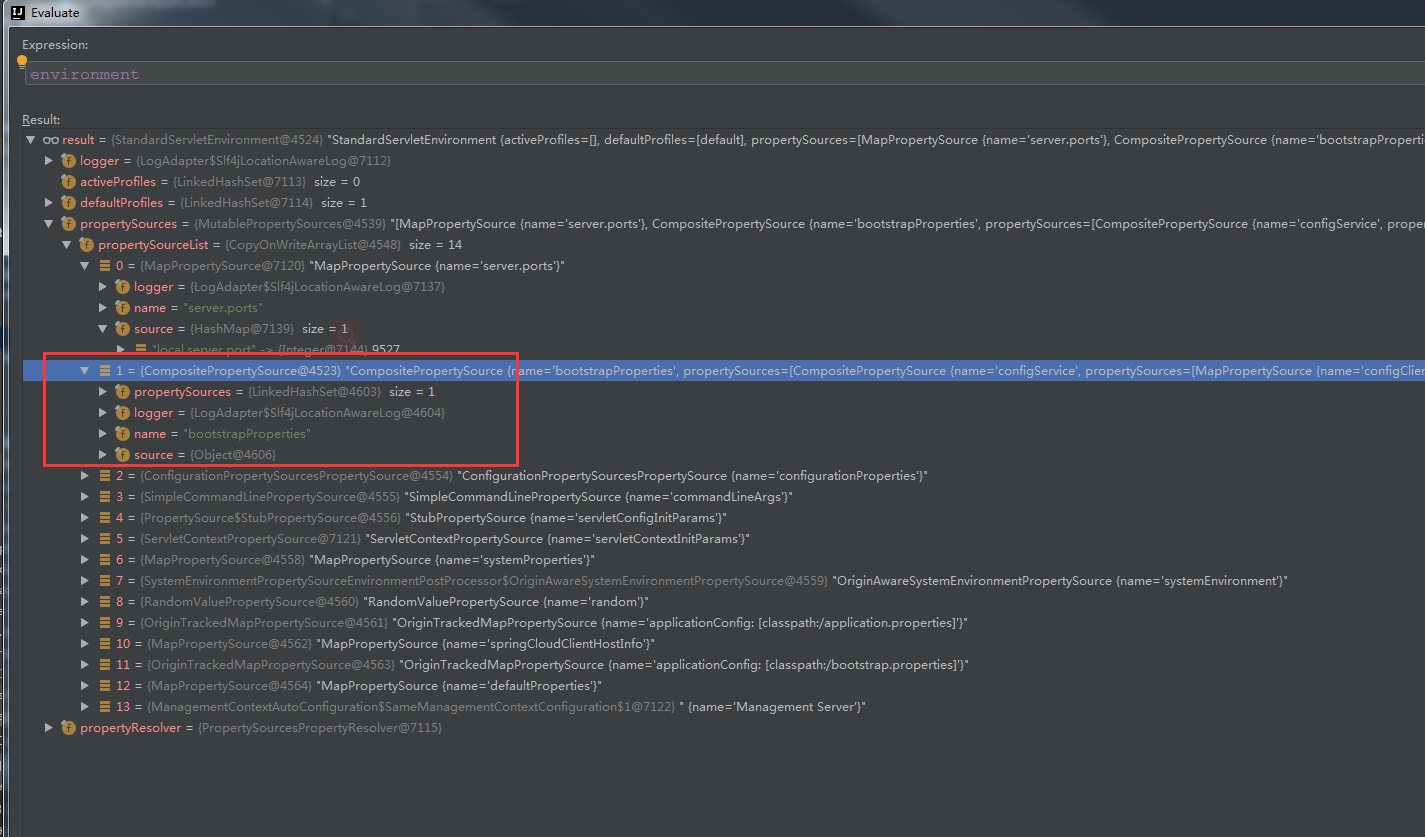Click array icon of element 13 Management Server
This screenshot has height=837, width=1425.
[x=105, y=707]
